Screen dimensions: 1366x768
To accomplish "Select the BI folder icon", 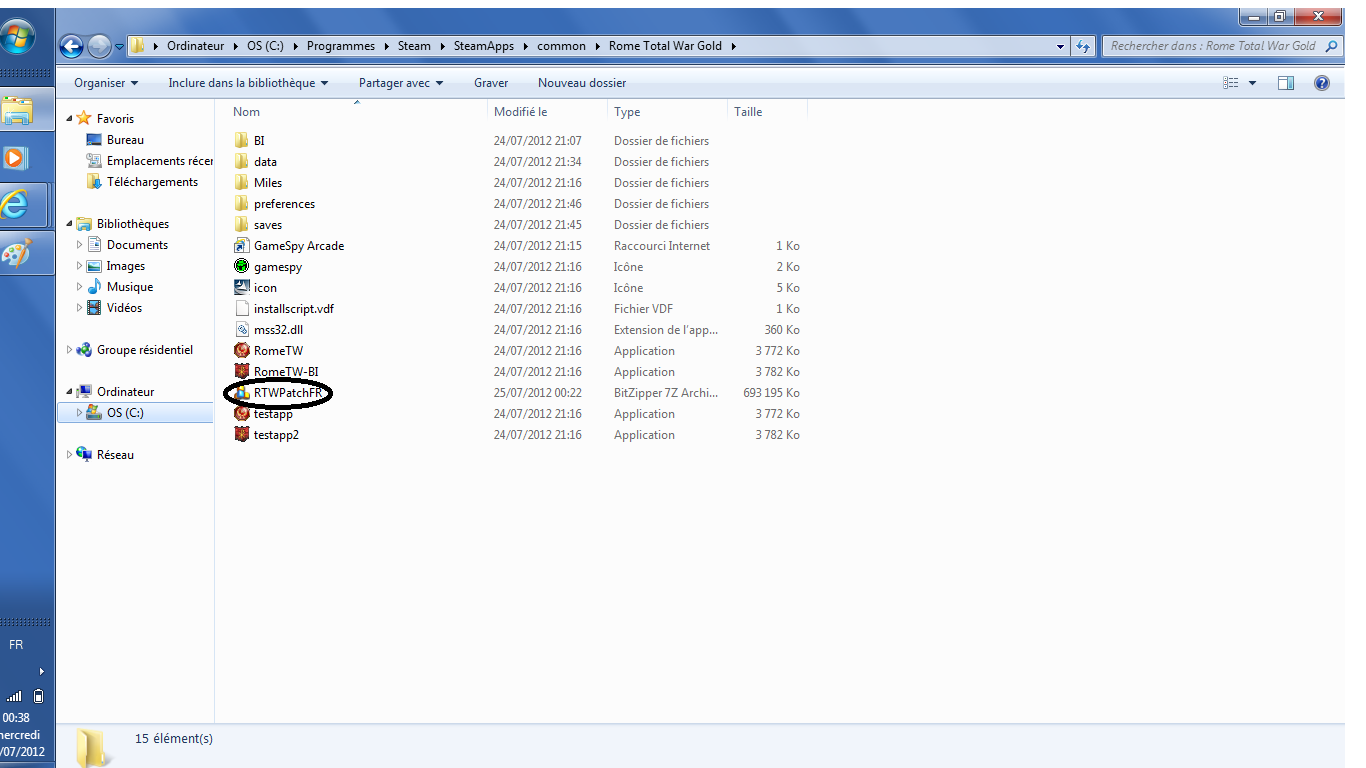I will [x=241, y=141].
